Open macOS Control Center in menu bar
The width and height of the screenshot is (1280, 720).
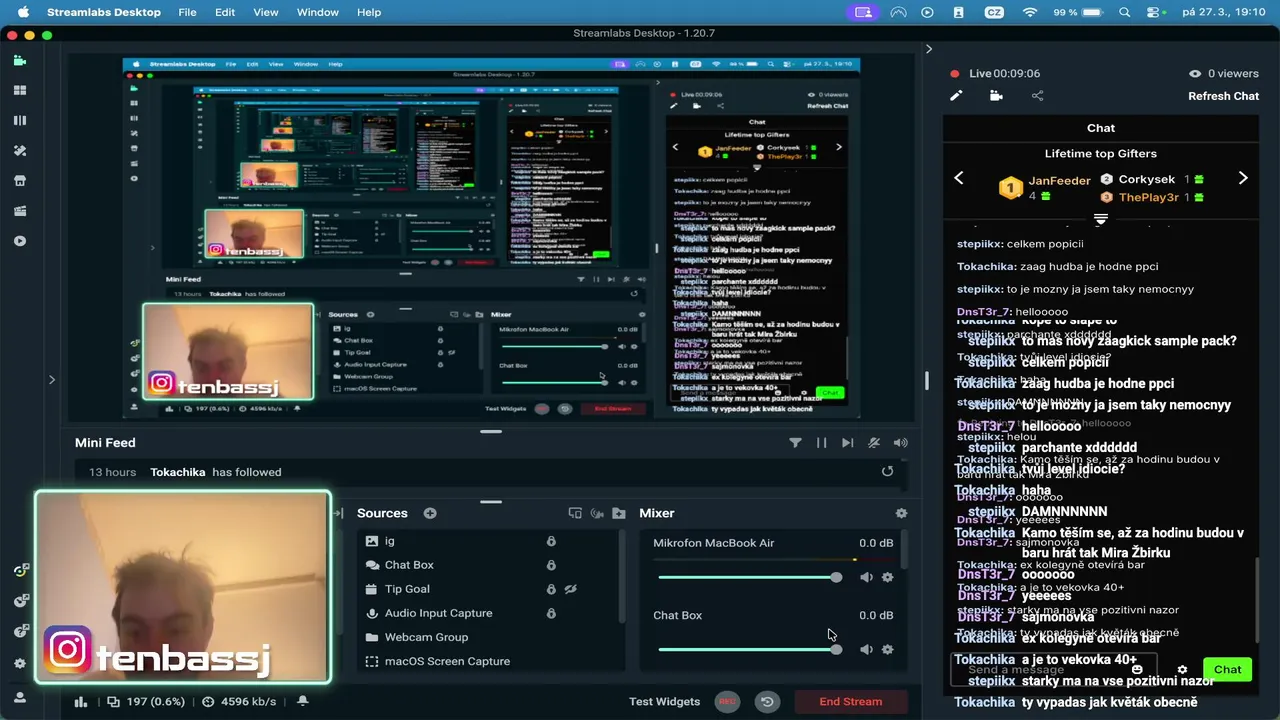(x=1156, y=12)
